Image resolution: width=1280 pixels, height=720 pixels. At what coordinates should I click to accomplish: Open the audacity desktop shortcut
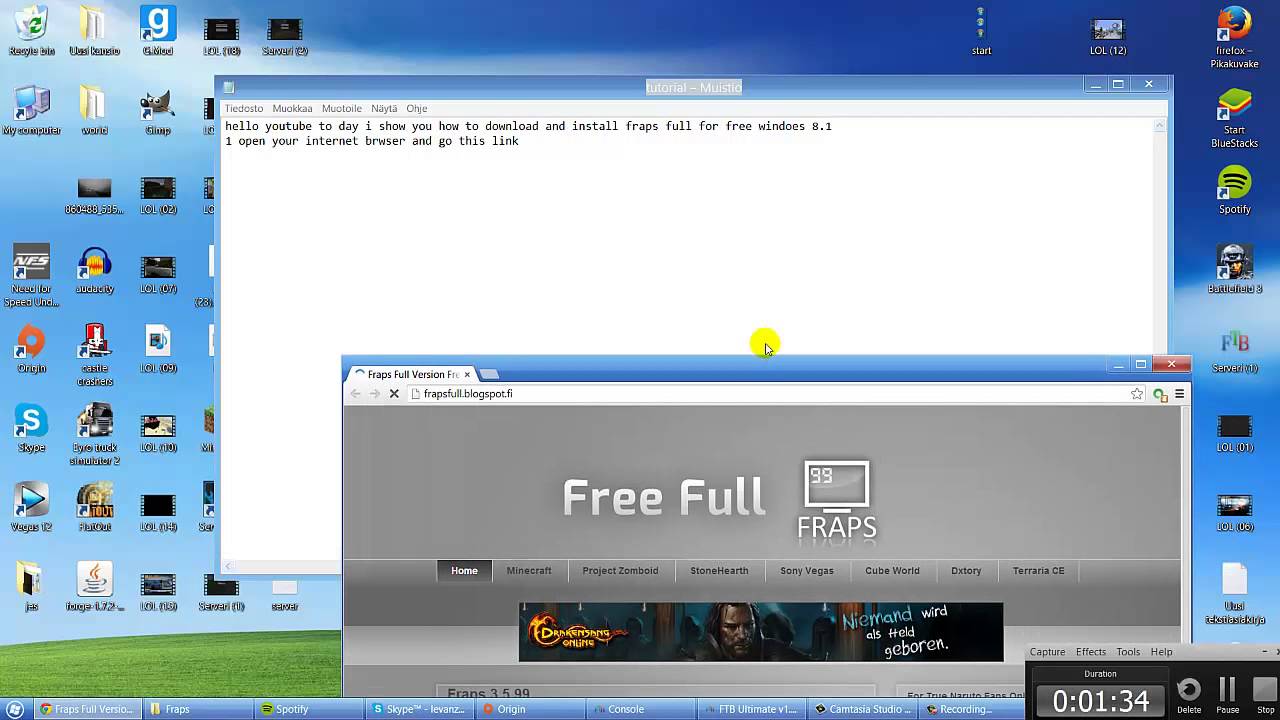click(94, 271)
